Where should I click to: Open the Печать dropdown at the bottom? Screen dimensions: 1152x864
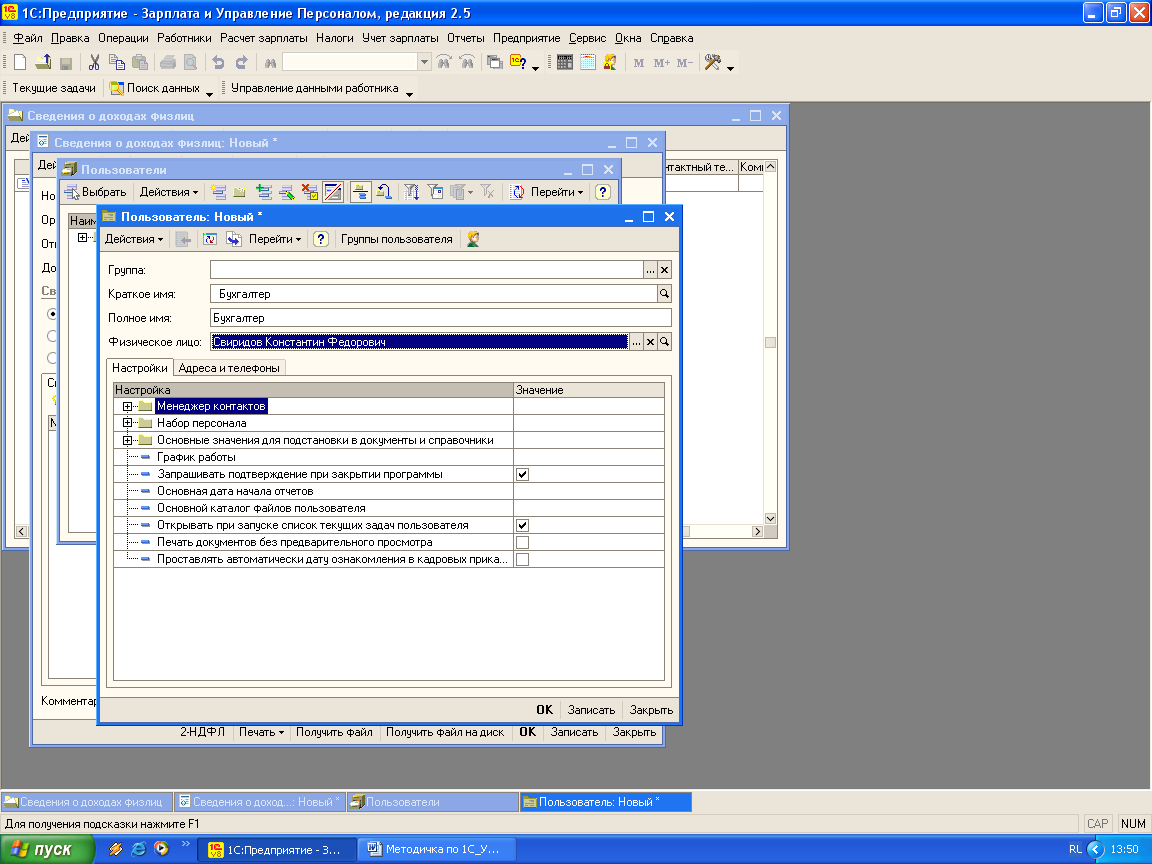point(261,732)
